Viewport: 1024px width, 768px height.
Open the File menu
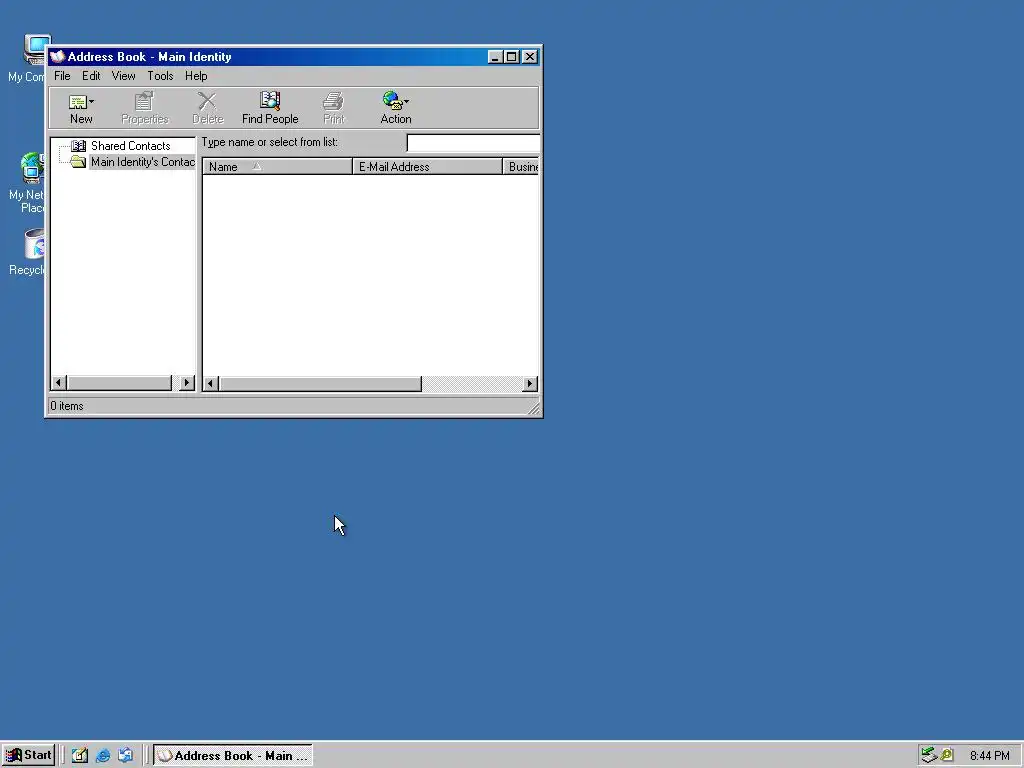[62, 76]
